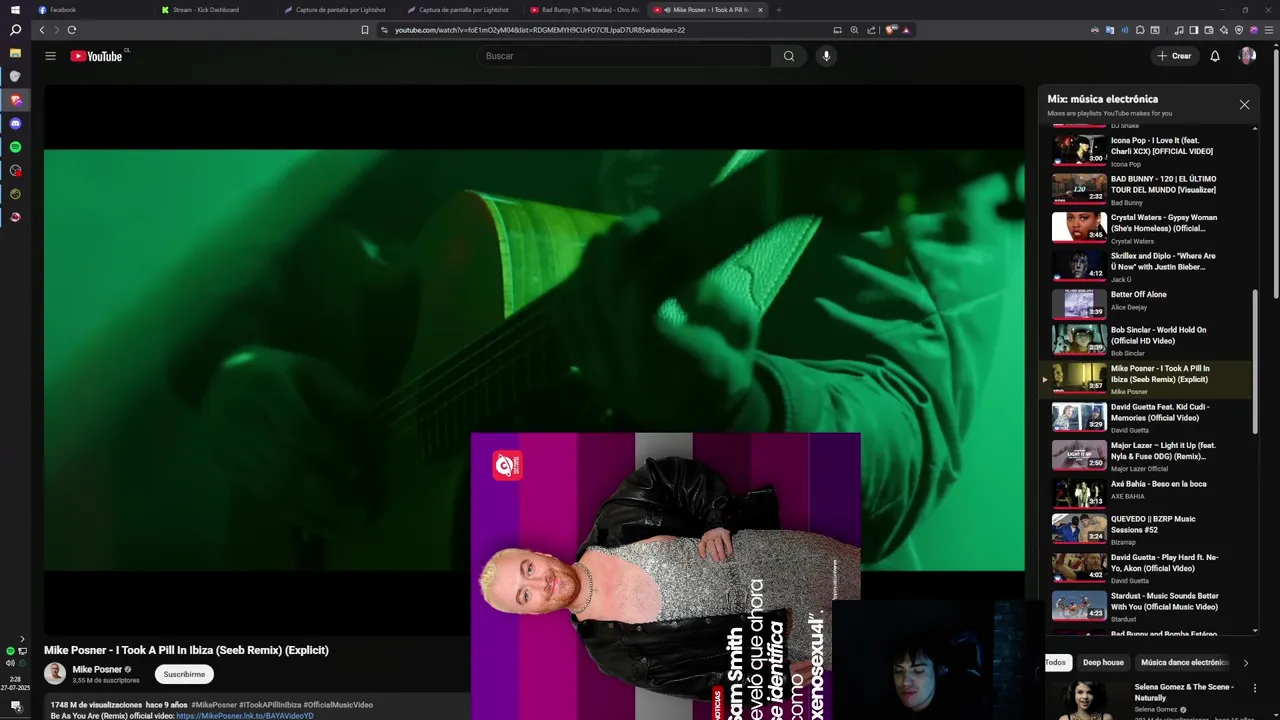Screen dimensions: 1280x720
Task: Go back with the browser back arrow
Action: pos(42,30)
